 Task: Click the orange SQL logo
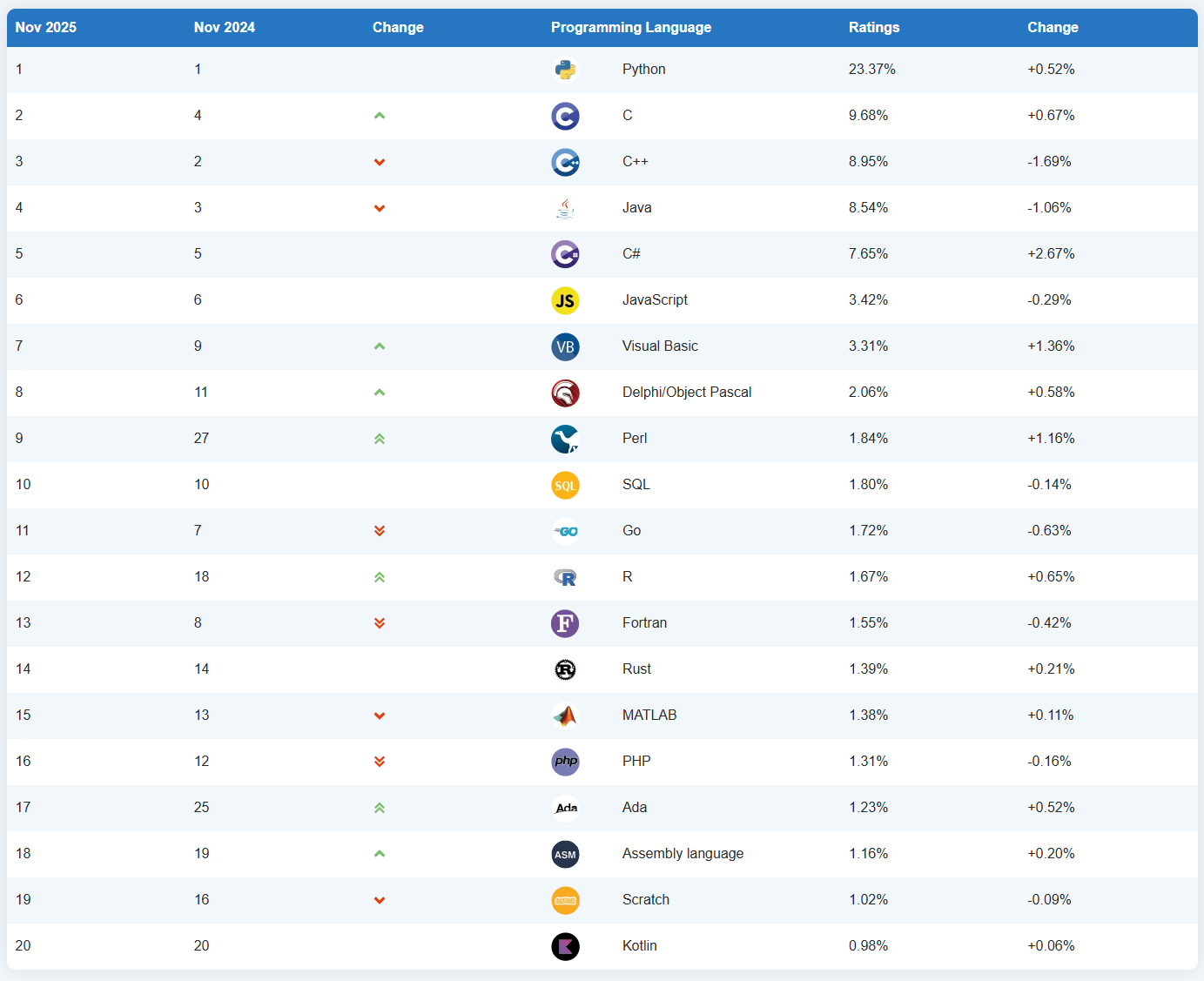[x=565, y=485]
